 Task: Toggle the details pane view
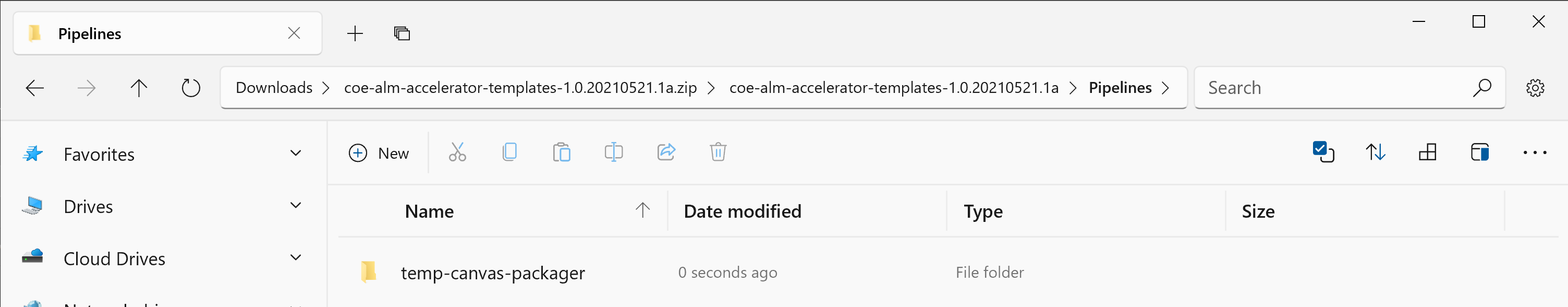point(1480,152)
